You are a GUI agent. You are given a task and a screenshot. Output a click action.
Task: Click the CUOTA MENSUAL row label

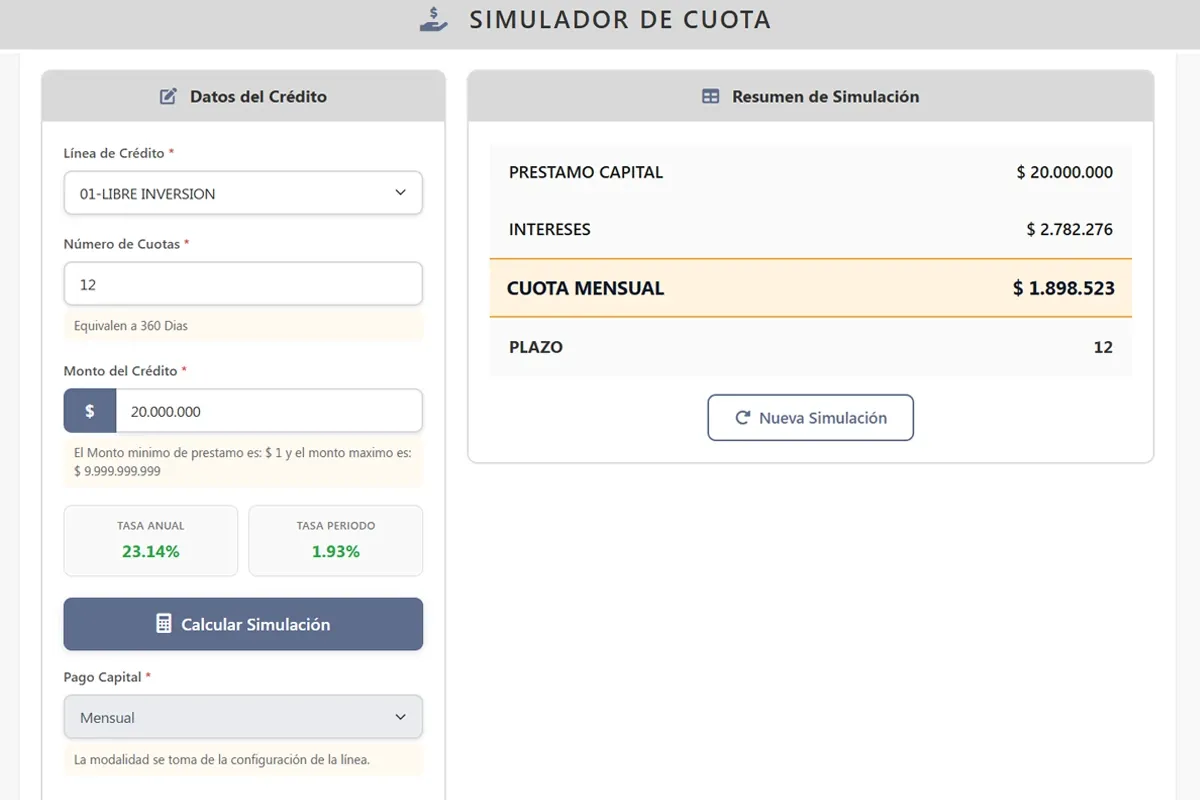(585, 288)
